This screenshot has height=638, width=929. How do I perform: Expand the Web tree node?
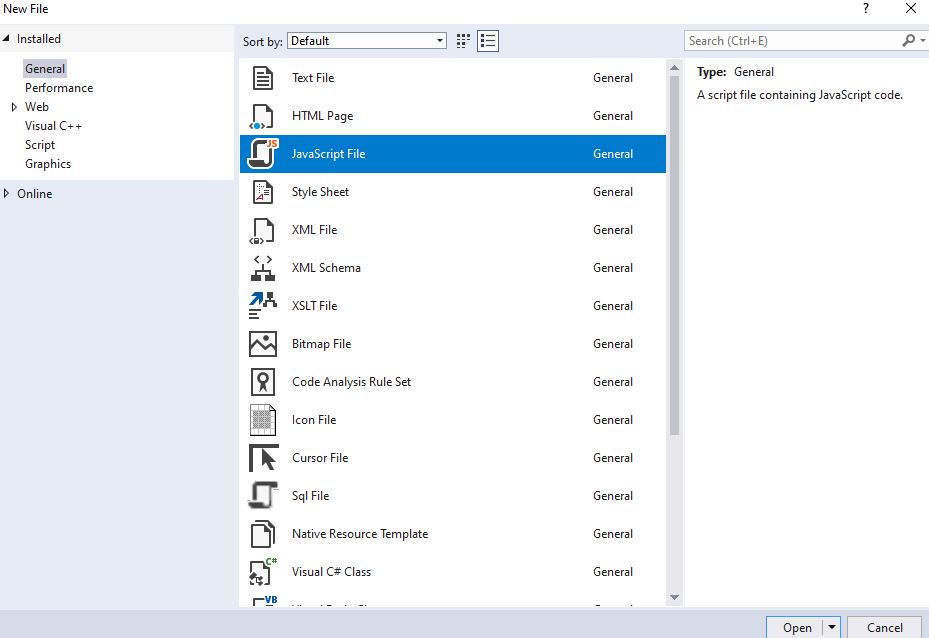tap(14, 107)
